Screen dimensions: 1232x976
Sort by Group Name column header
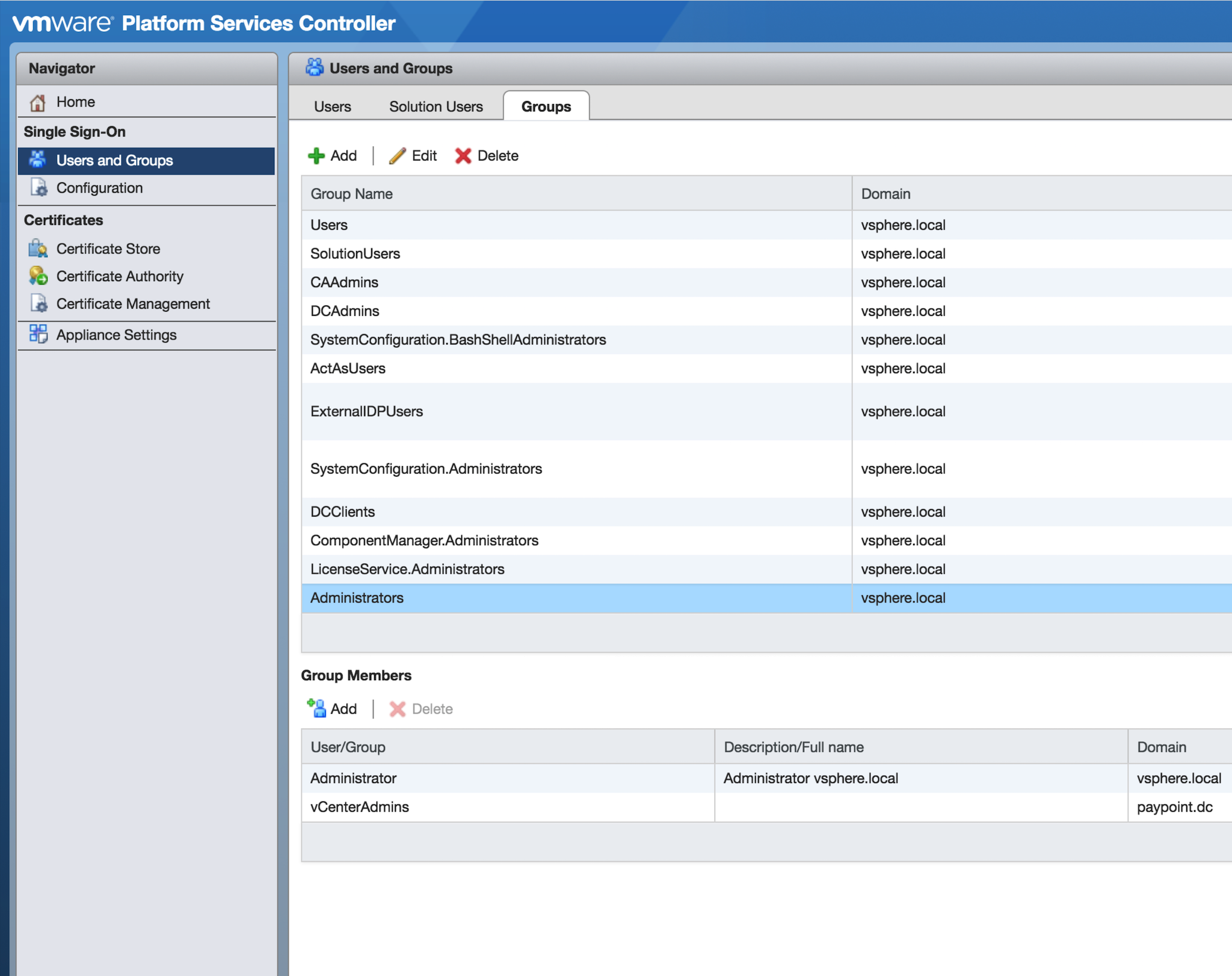[351, 194]
